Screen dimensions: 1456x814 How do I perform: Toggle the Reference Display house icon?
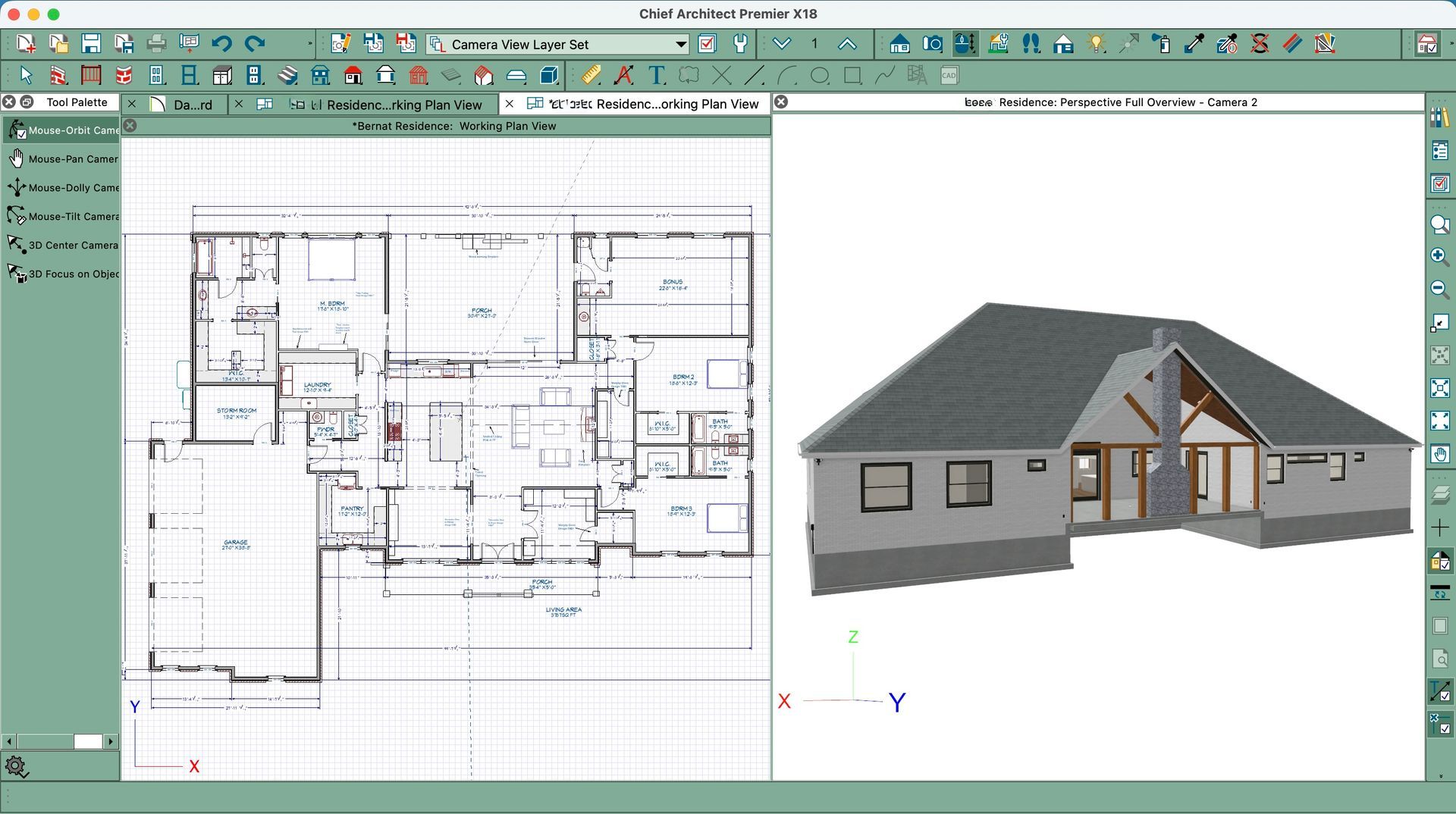pos(1426,44)
